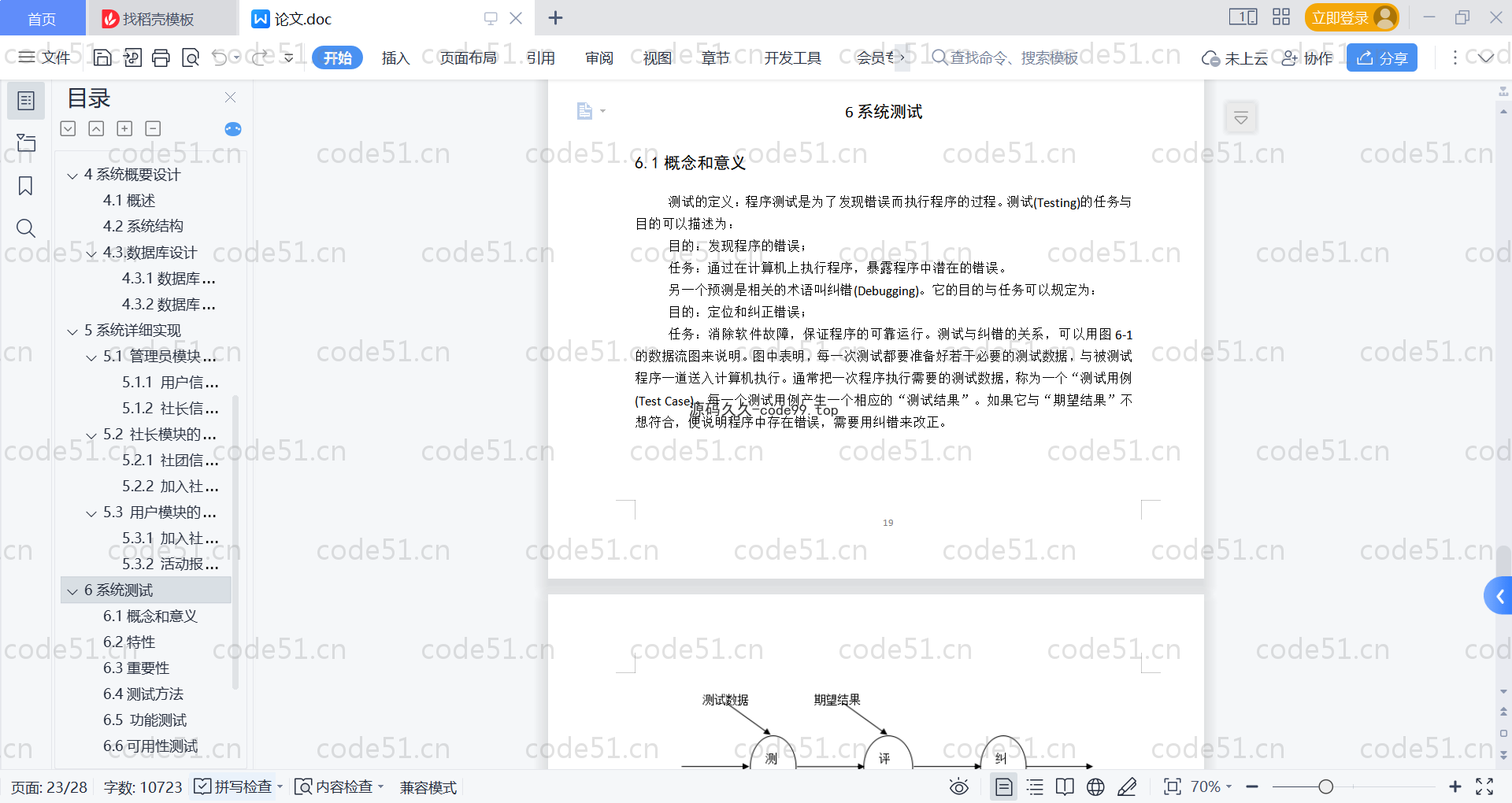Viewport: 1512px width, 803px height.
Task: Click the new tab plus button
Action: tap(555, 17)
